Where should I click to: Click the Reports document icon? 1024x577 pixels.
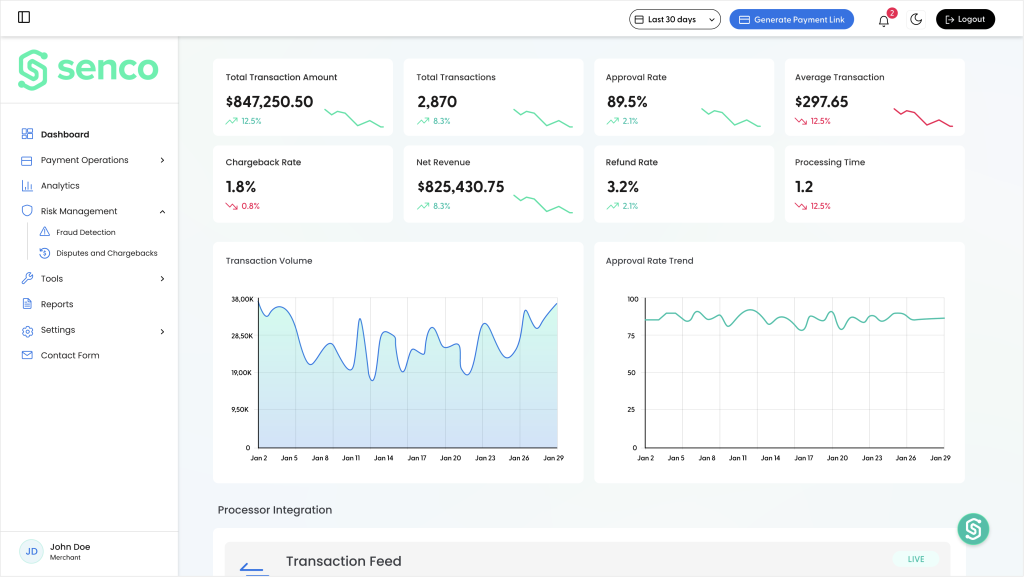(x=28, y=304)
